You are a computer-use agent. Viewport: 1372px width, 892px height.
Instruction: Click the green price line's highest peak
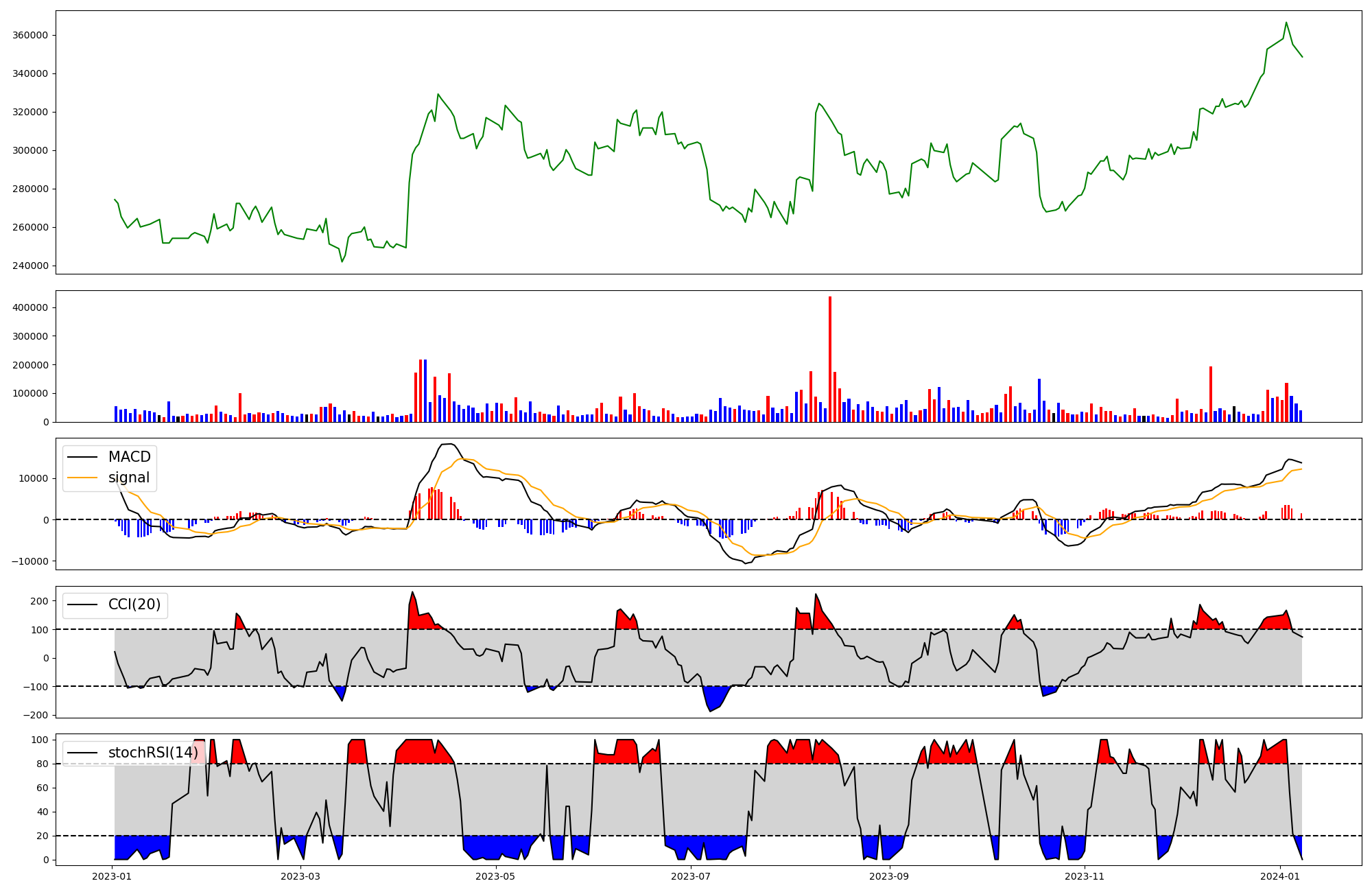point(1286,23)
